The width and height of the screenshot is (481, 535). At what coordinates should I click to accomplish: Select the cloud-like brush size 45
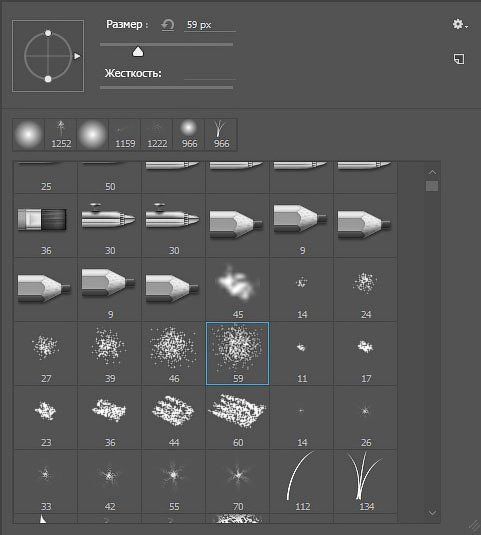coord(237,290)
